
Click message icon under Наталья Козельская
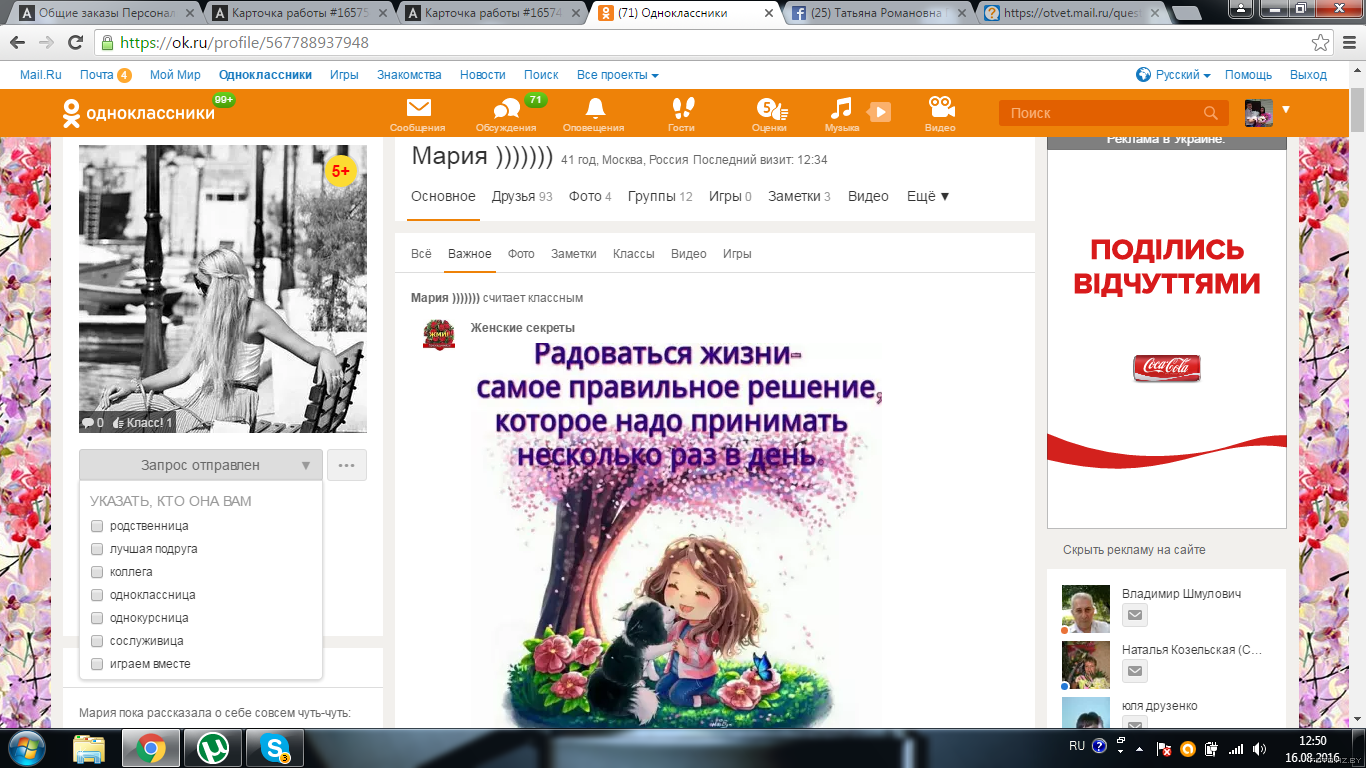pyautogui.click(x=1134, y=671)
